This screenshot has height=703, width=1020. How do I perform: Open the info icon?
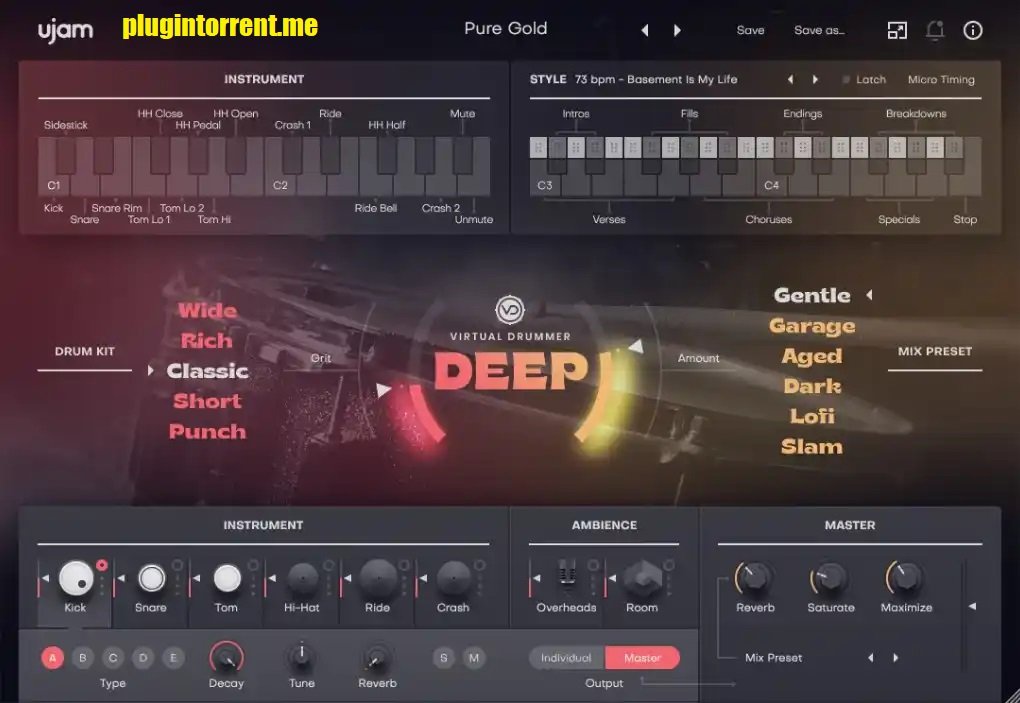point(973,30)
